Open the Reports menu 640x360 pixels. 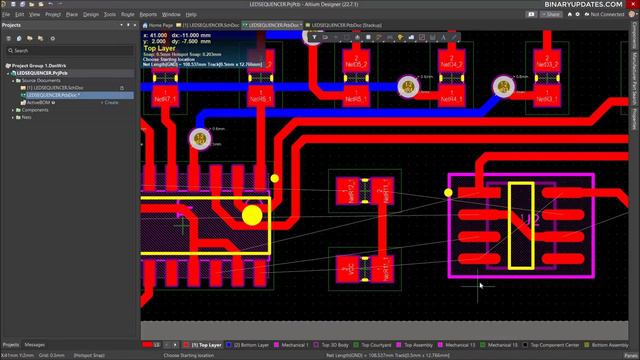click(x=148, y=14)
